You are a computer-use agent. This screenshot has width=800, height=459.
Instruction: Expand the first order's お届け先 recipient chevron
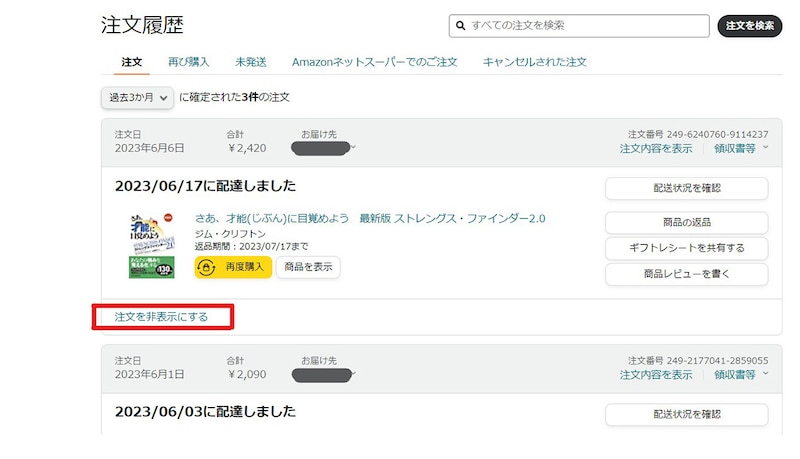(354, 148)
